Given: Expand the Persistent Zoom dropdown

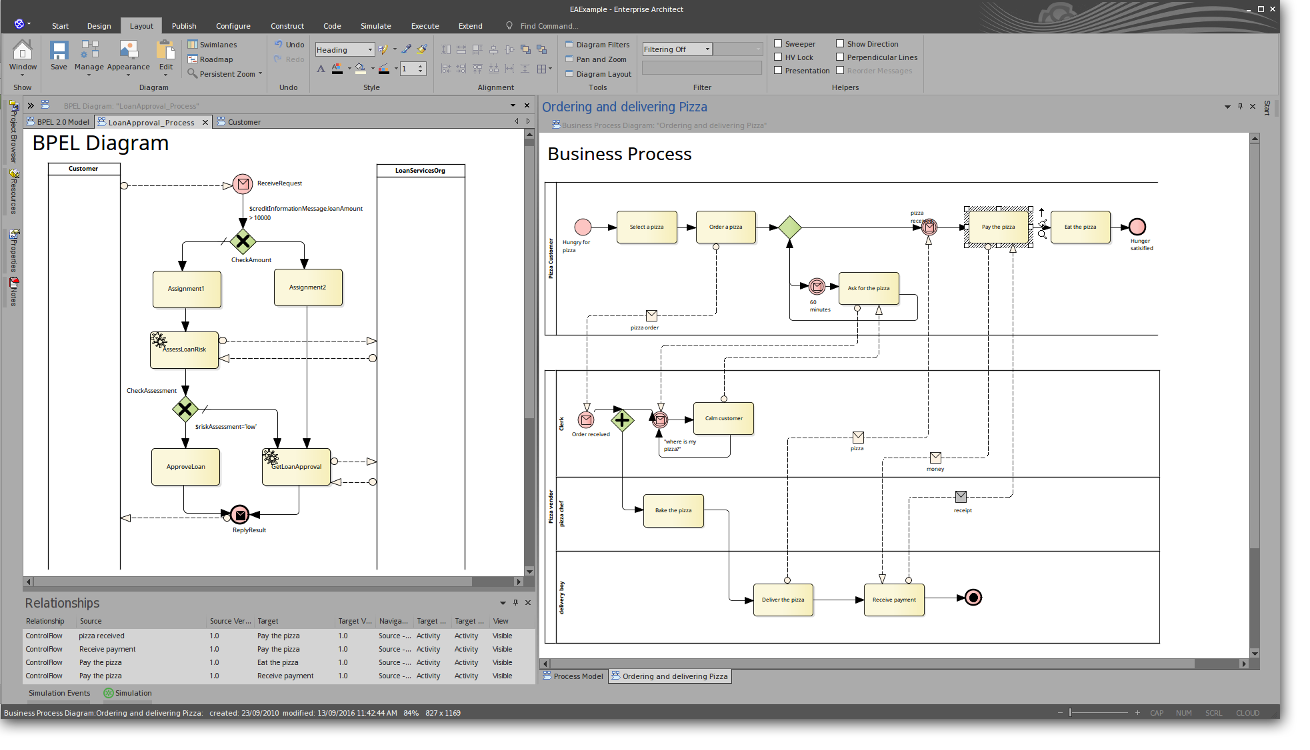Looking at the screenshot, I should (261, 74).
